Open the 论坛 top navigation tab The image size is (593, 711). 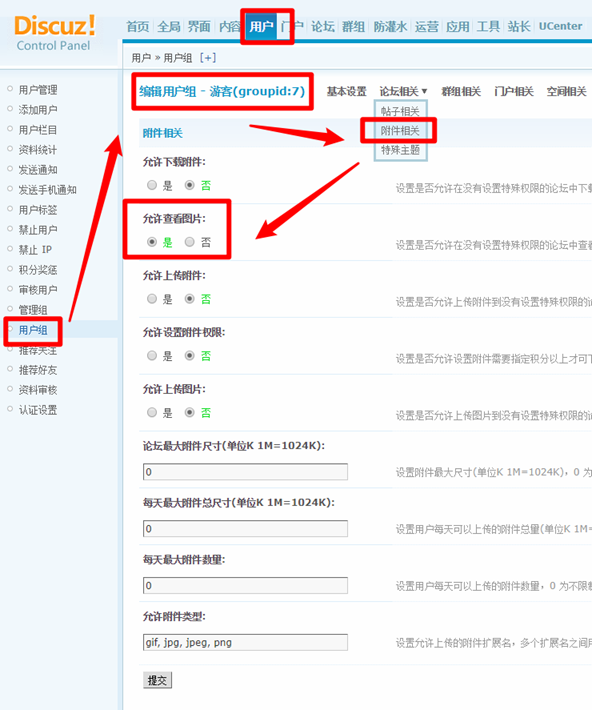point(323,26)
